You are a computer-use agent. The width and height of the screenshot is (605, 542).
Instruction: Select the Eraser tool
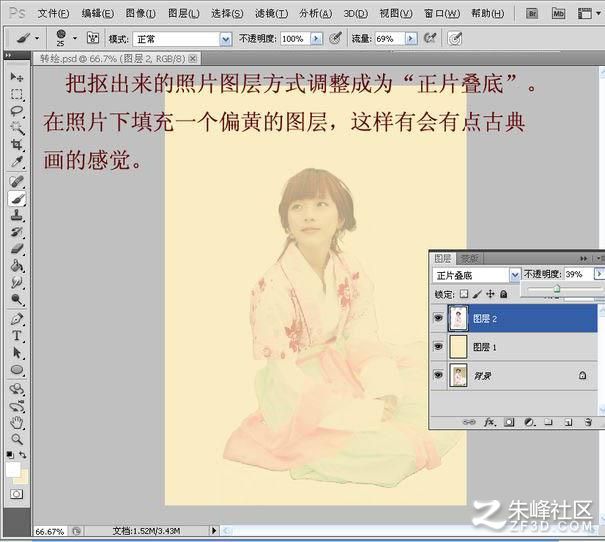click(x=17, y=249)
